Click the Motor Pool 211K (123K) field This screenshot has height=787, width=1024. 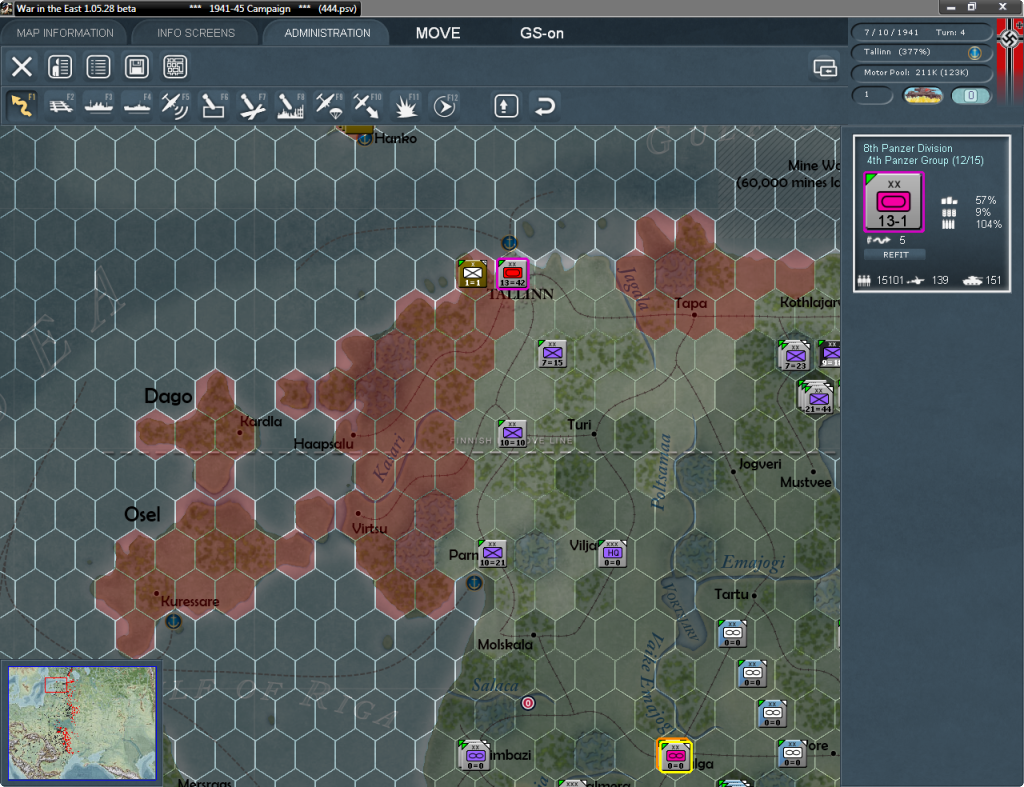coord(921,72)
